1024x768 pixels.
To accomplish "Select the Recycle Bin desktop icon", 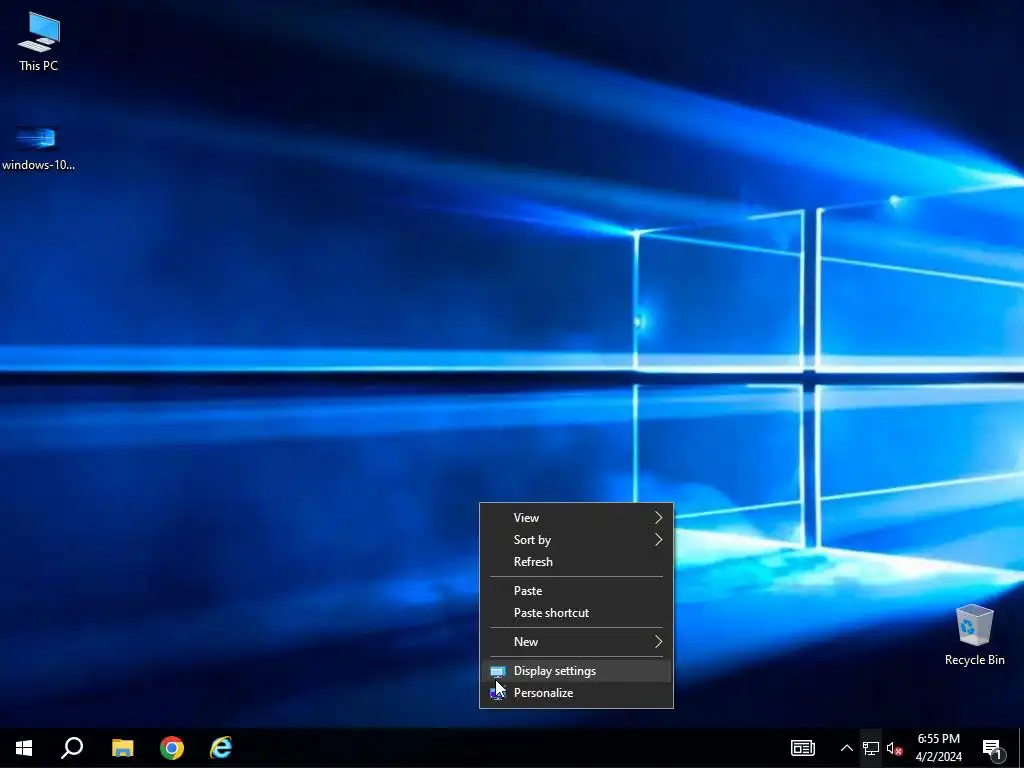I will click(x=974, y=635).
